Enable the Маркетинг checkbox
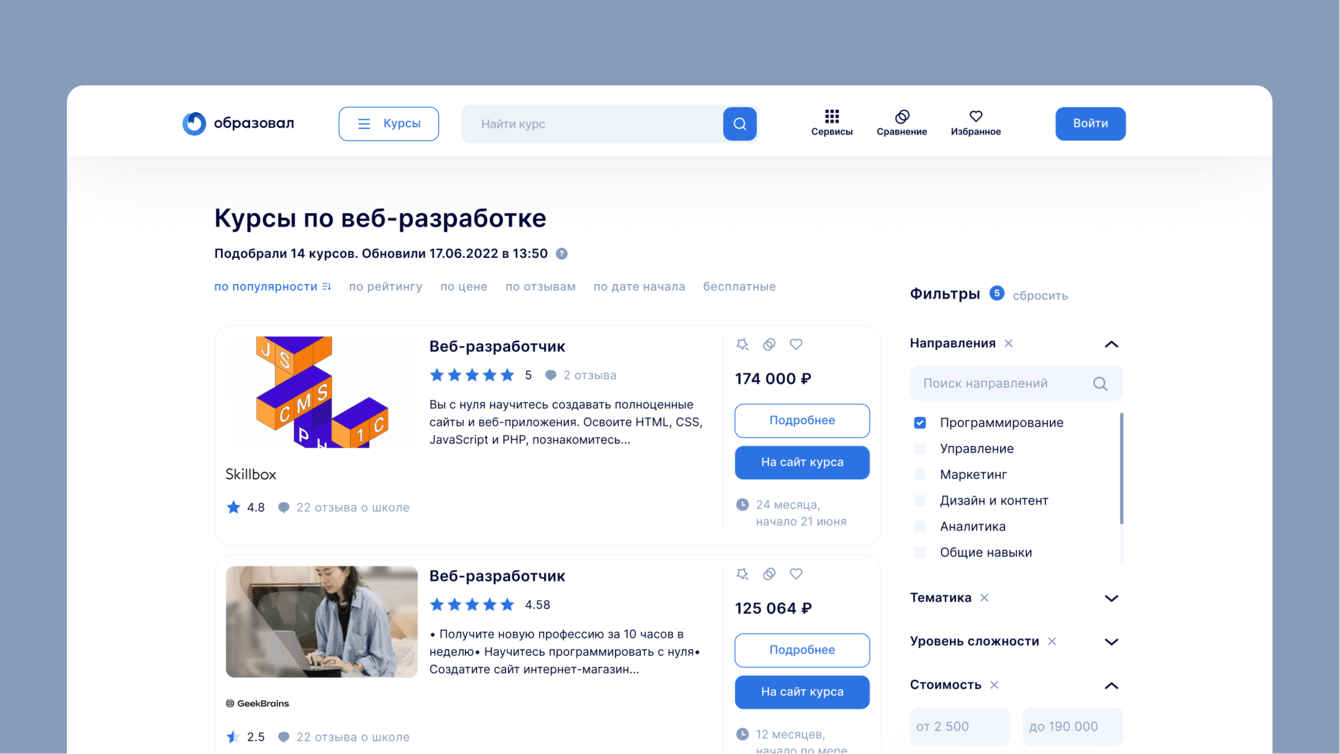This screenshot has height=754, width=1340. point(920,475)
